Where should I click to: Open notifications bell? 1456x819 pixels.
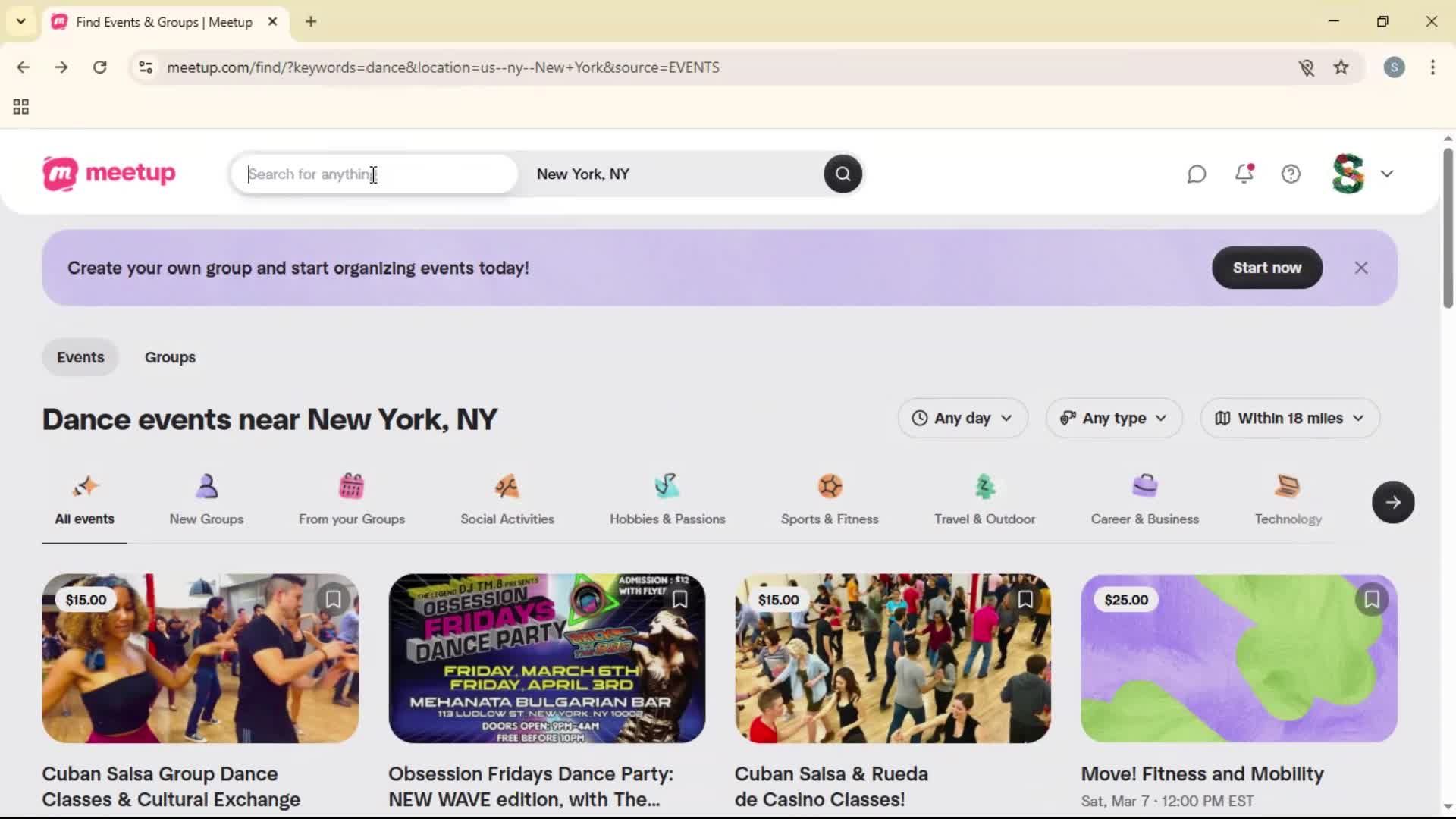[1244, 174]
